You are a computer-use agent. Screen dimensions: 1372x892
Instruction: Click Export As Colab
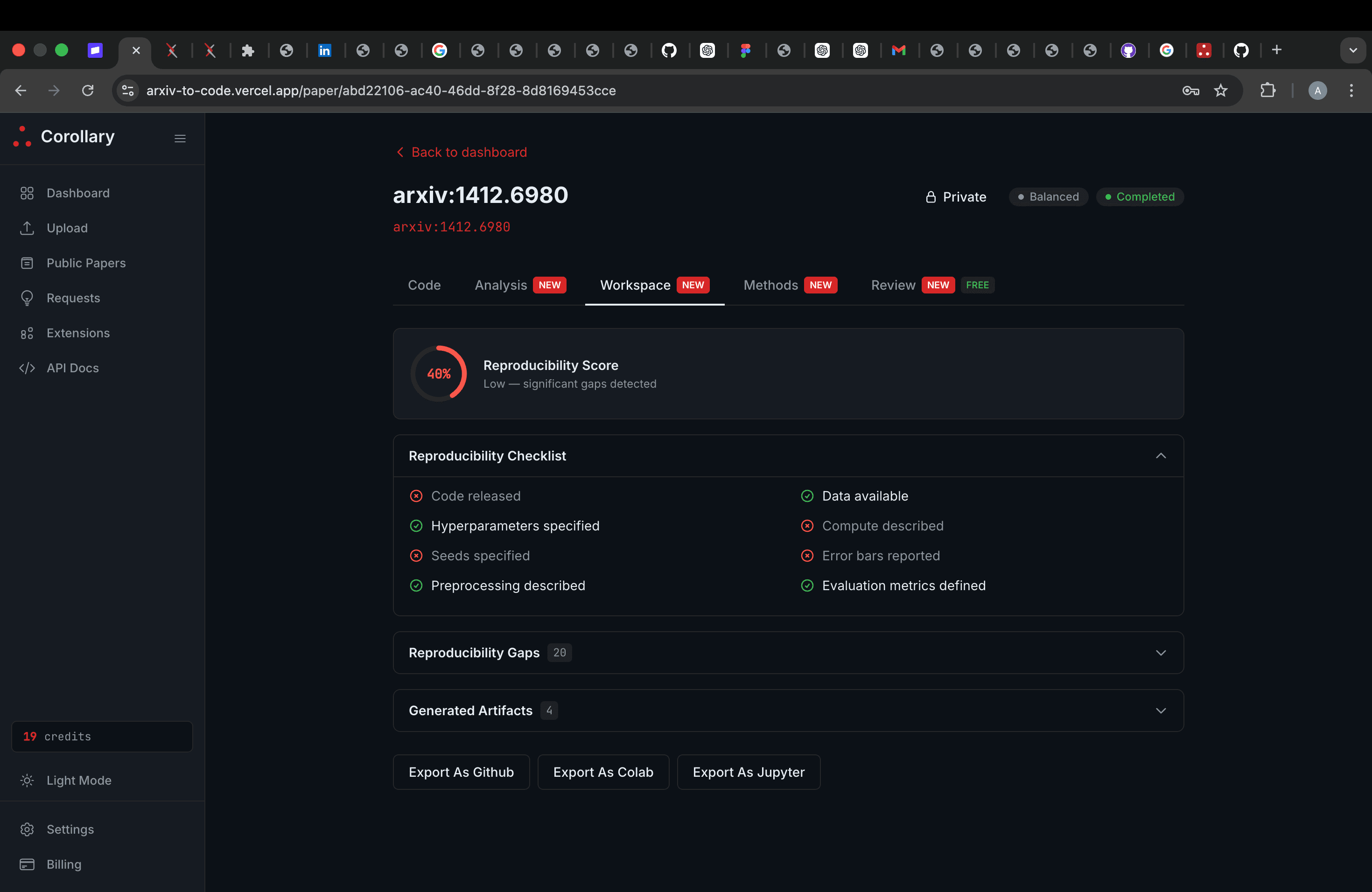pyautogui.click(x=603, y=772)
